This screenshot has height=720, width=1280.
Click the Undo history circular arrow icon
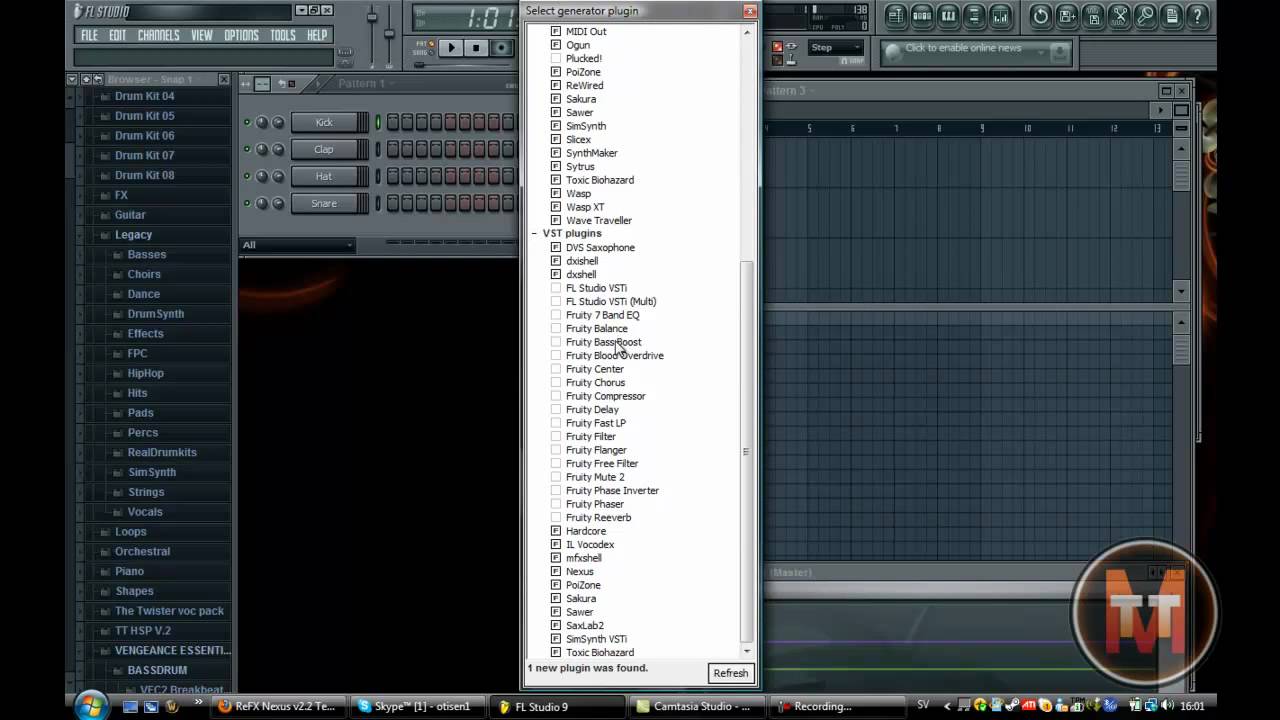pyautogui.click(x=1041, y=16)
